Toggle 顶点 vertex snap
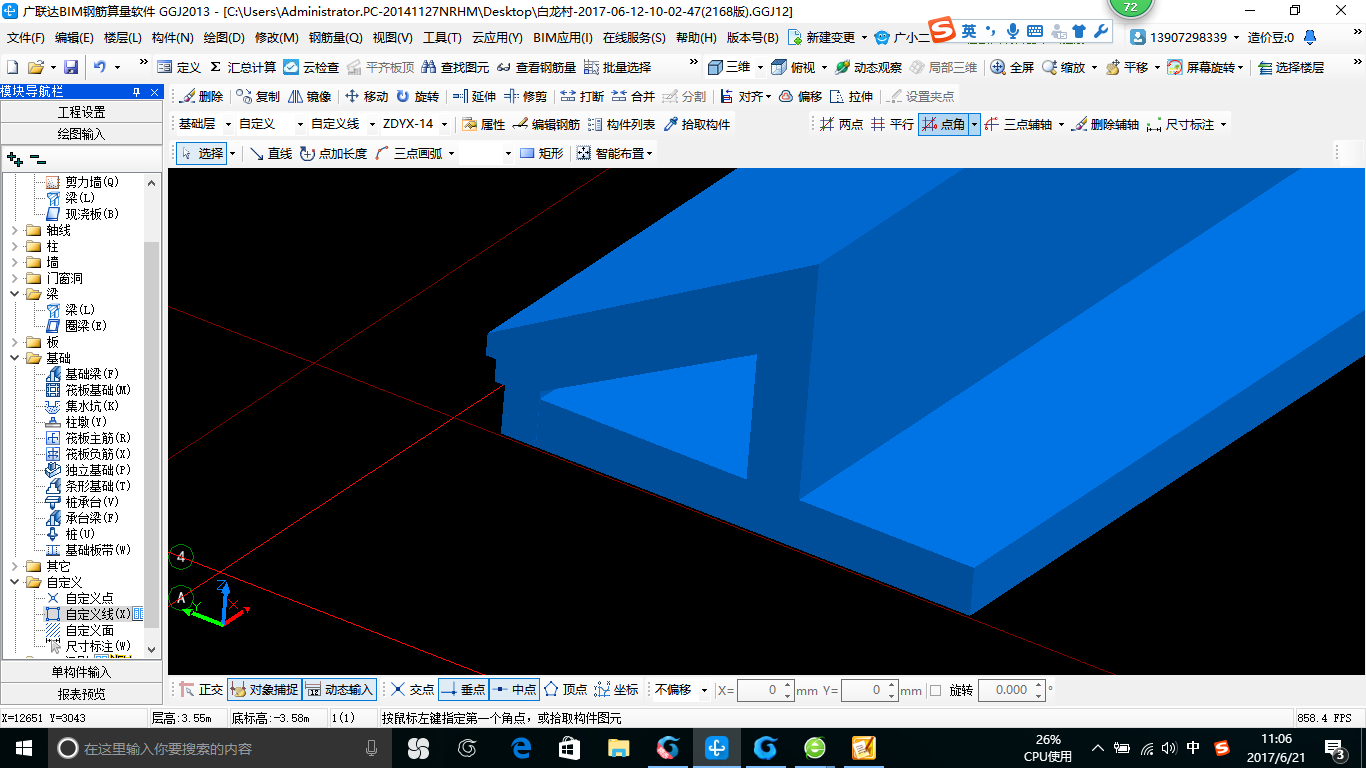 [x=565, y=690]
